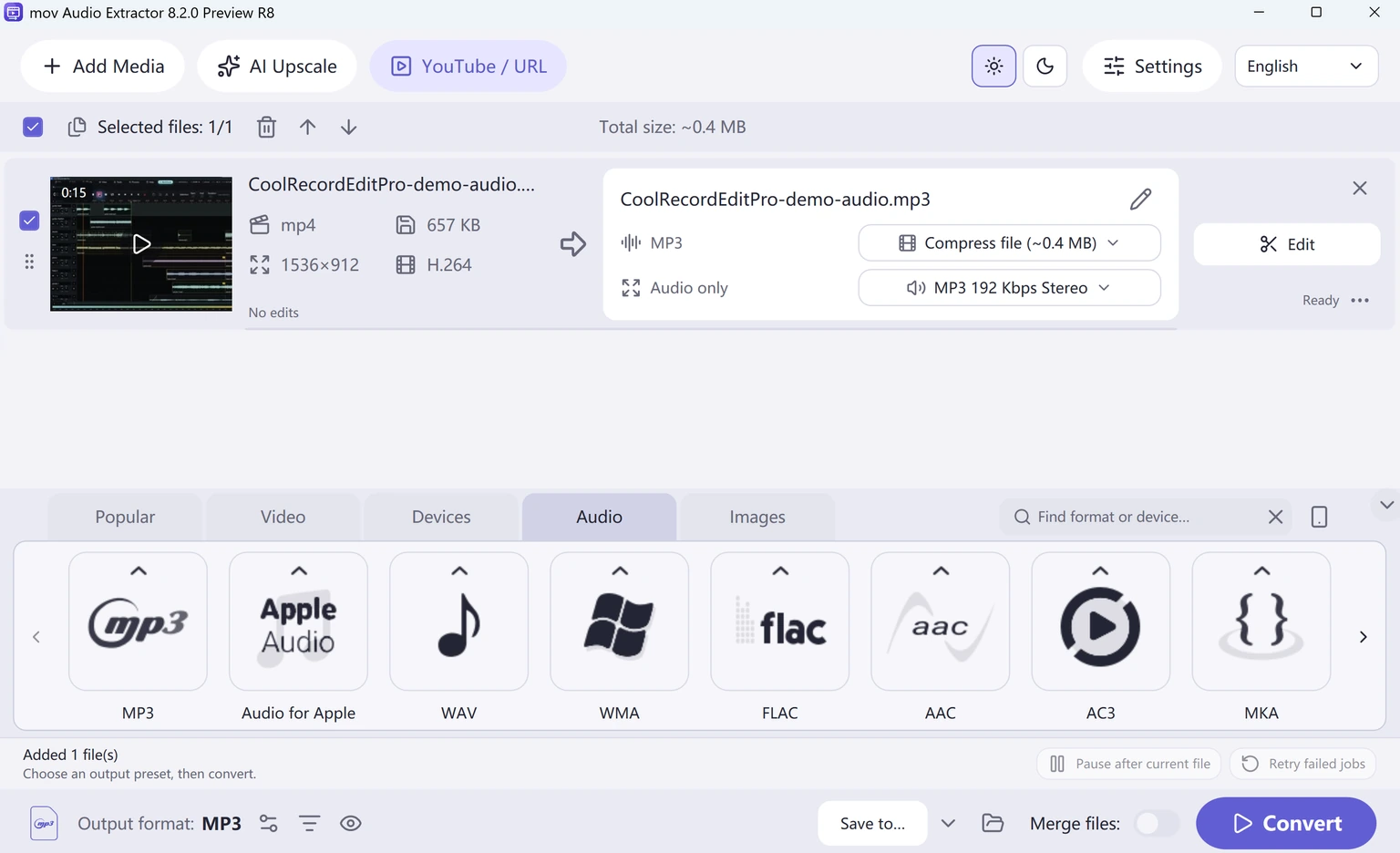Viewport: 1400px width, 853px height.
Task: Collapse the format presets panel
Action: [1386, 504]
